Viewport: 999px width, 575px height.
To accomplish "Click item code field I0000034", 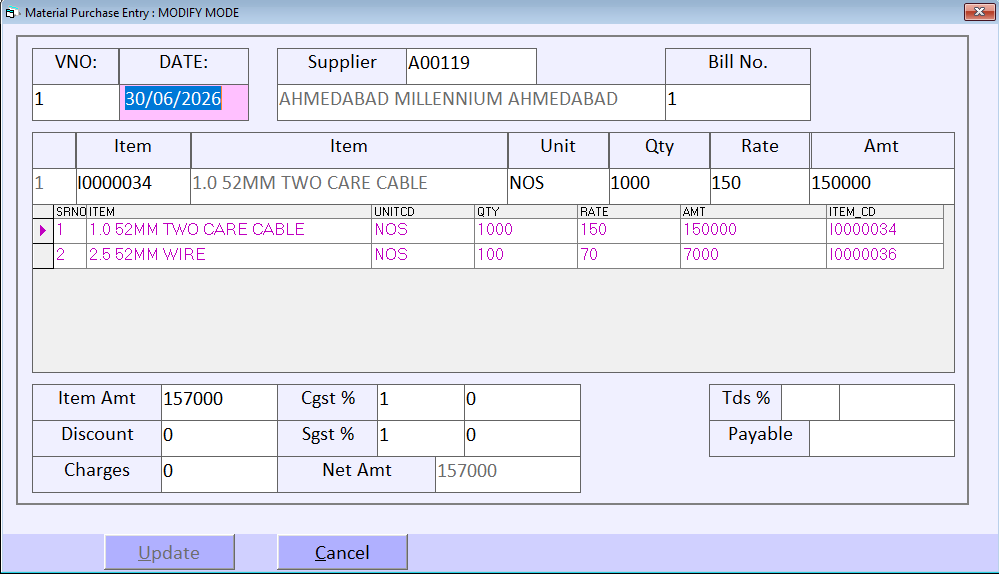I will pos(133,186).
